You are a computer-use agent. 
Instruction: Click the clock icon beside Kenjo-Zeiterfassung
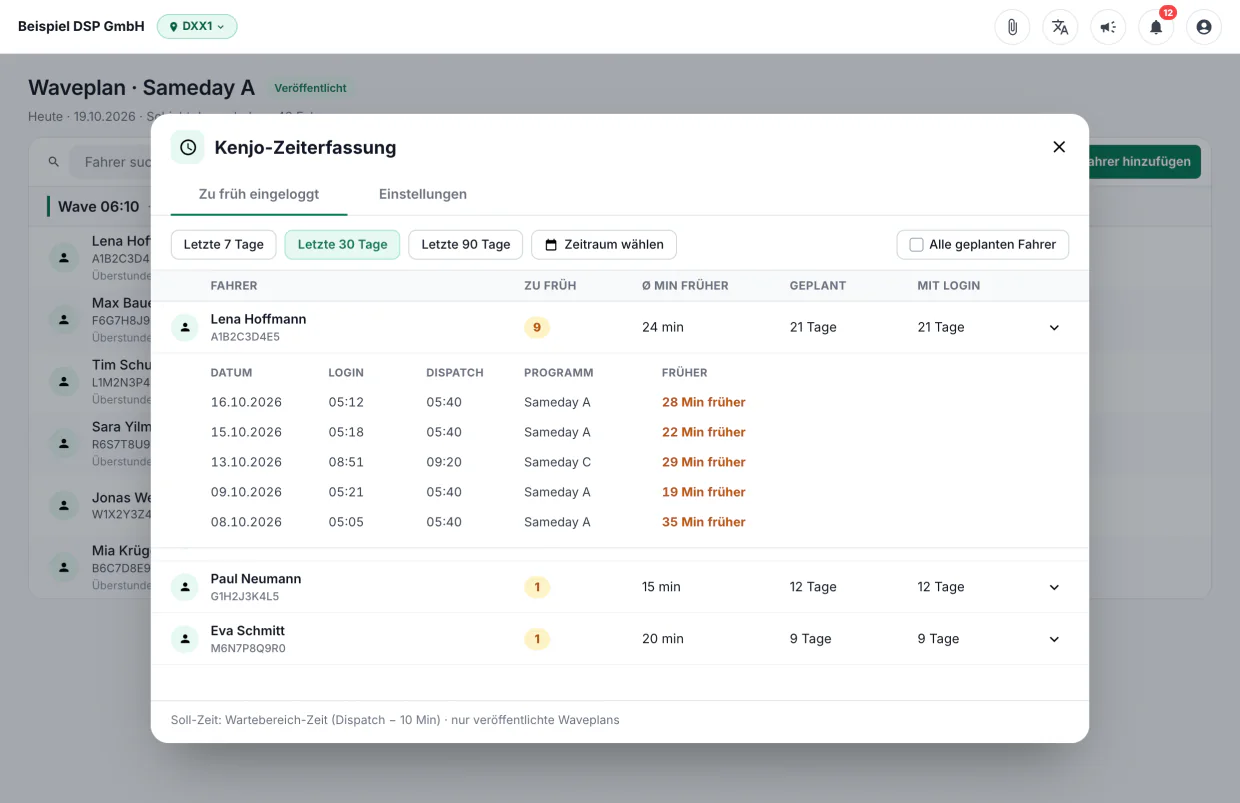point(188,147)
